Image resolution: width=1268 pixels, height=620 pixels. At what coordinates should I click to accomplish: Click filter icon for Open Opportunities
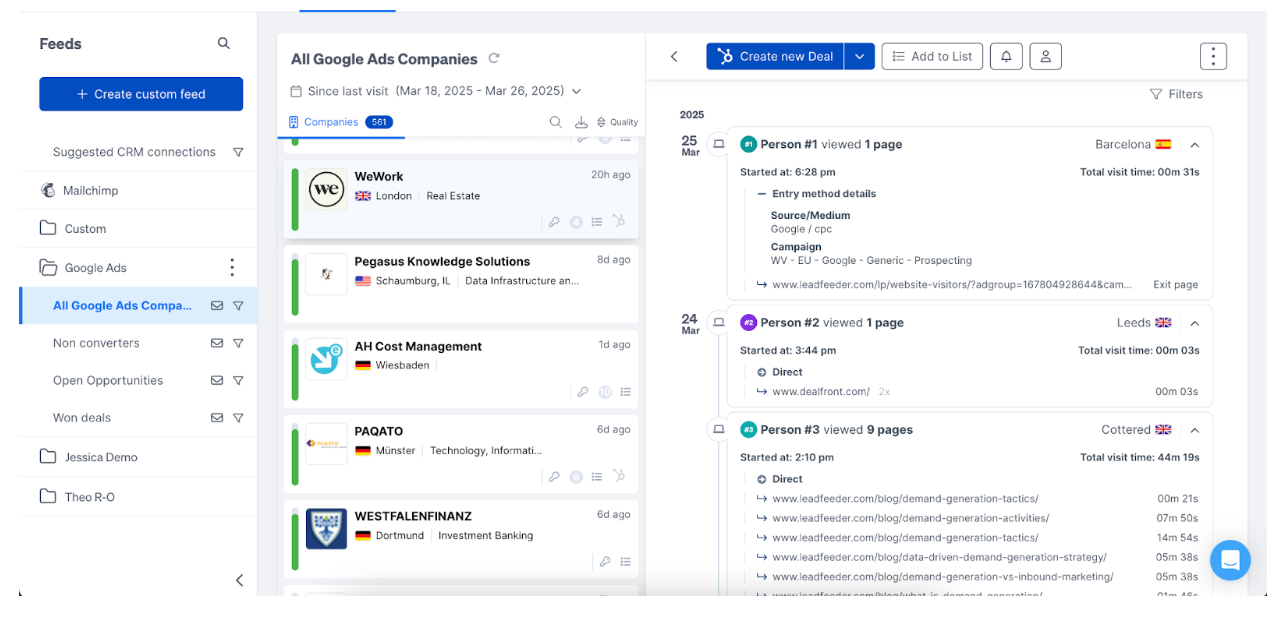(238, 380)
